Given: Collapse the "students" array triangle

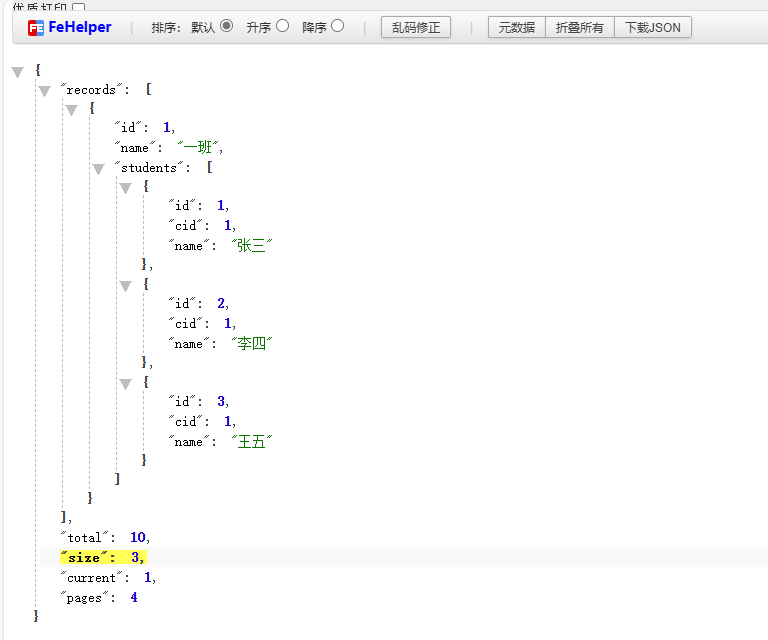Looking at the screenshot, I should (x=98, y=169).
